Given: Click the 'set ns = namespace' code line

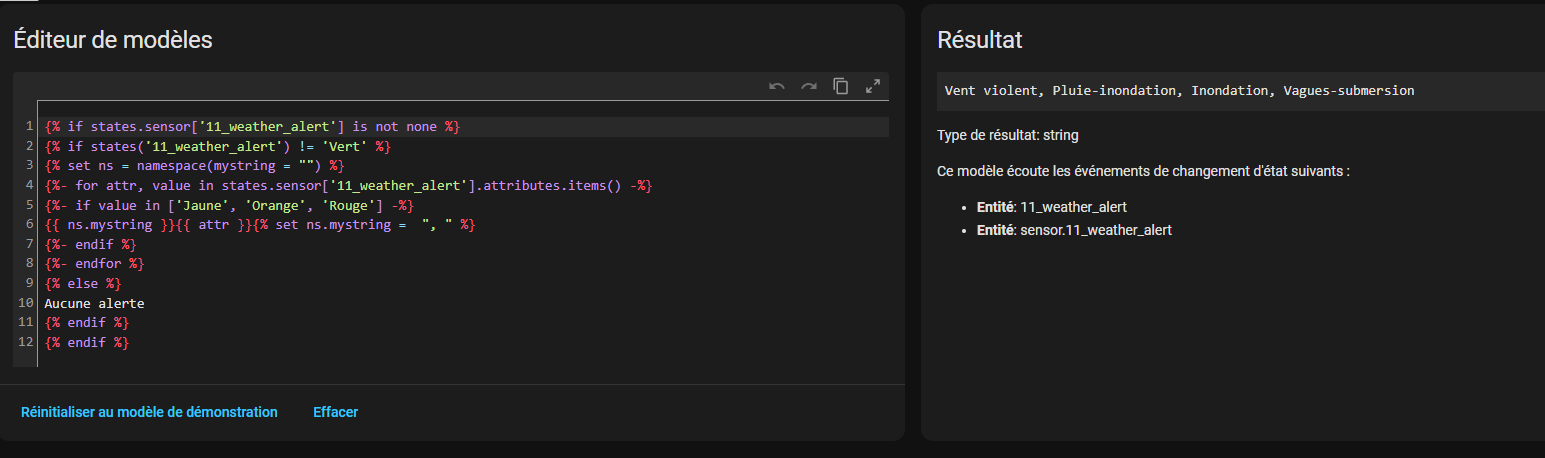Looking at the screenshot, I should (x=194, y=165).
